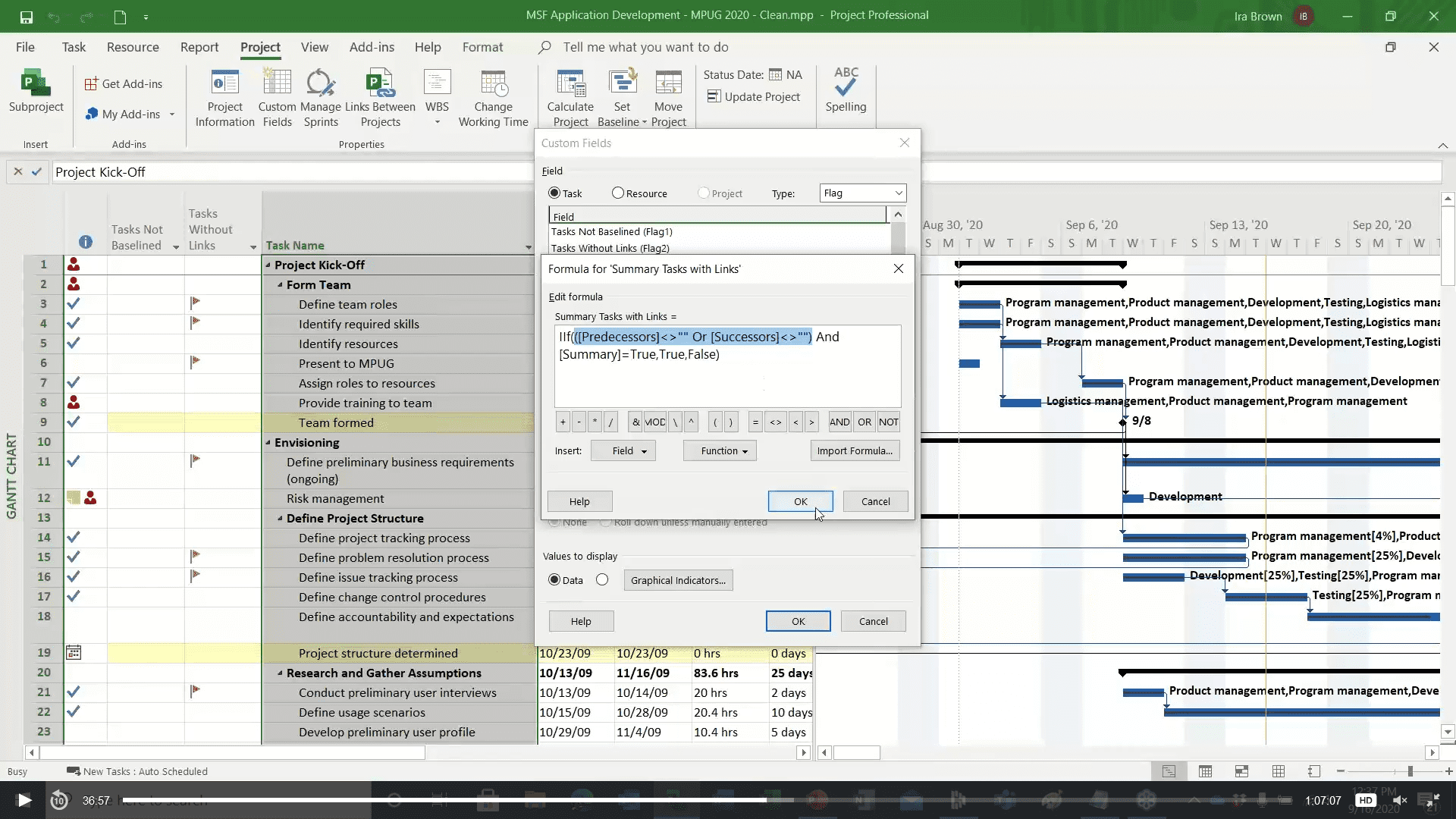Click the calendar indicator in row 19
The width and height of the screenshot is (1456, 819).
click(x=74, y=653)
